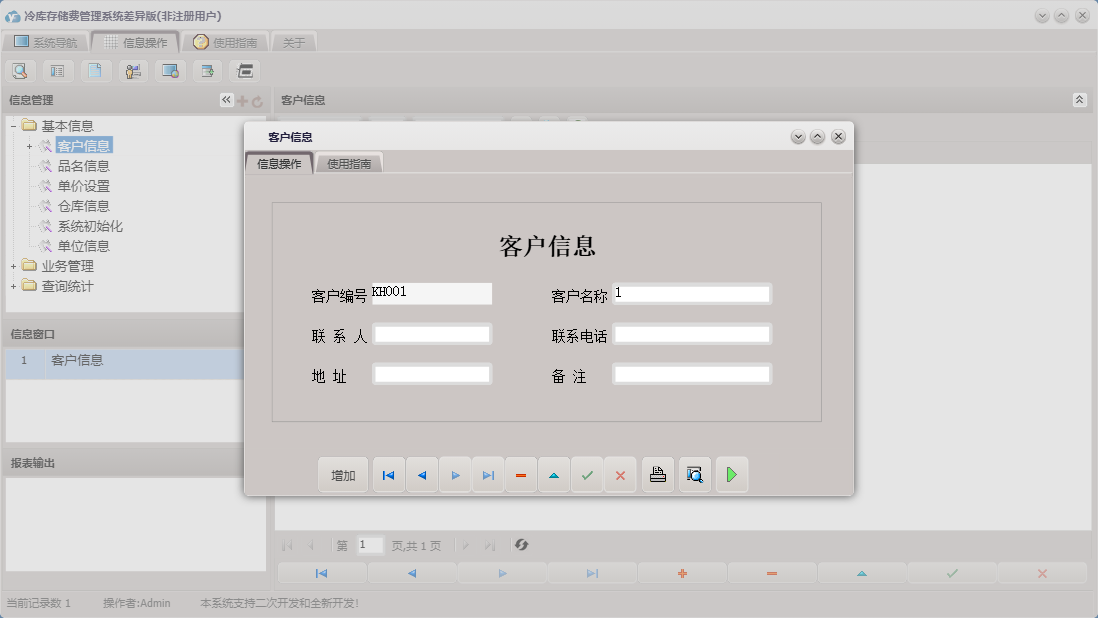1098x618 pixels.
Task: Delete the record with the red minus icon
Action: click(x=520, y=474)
